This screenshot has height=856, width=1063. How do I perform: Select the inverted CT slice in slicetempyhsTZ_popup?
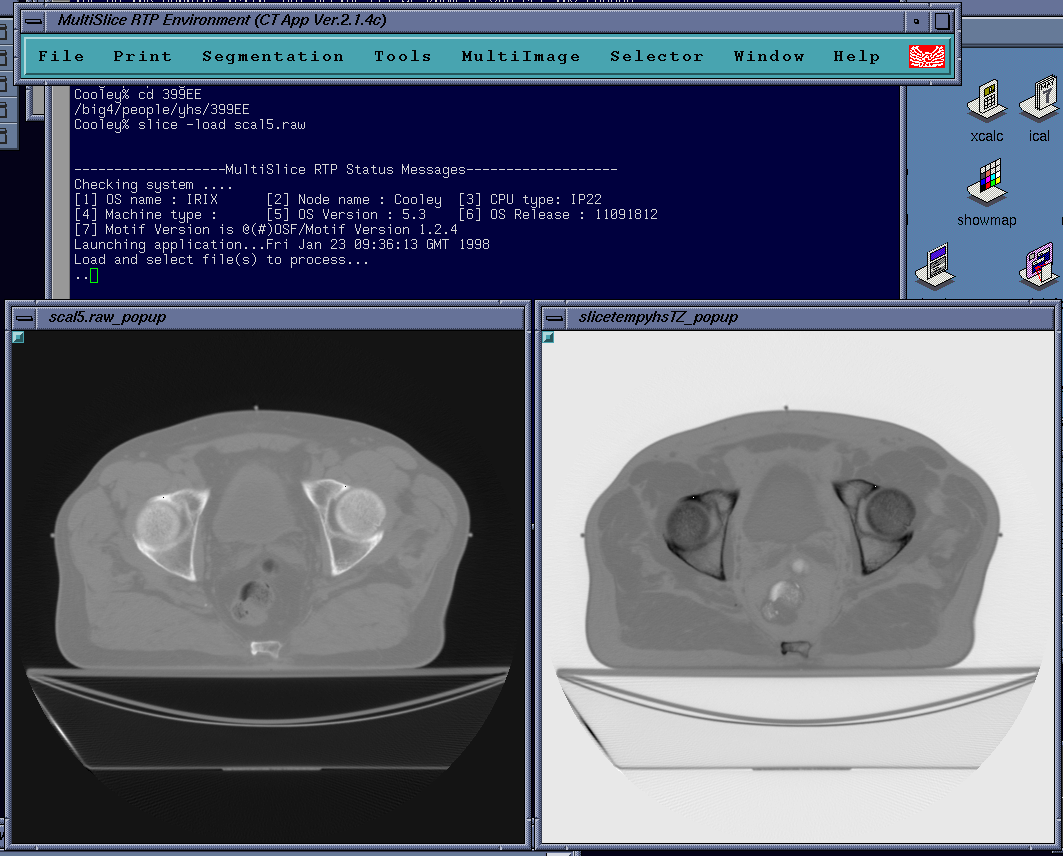coord(799,587)
